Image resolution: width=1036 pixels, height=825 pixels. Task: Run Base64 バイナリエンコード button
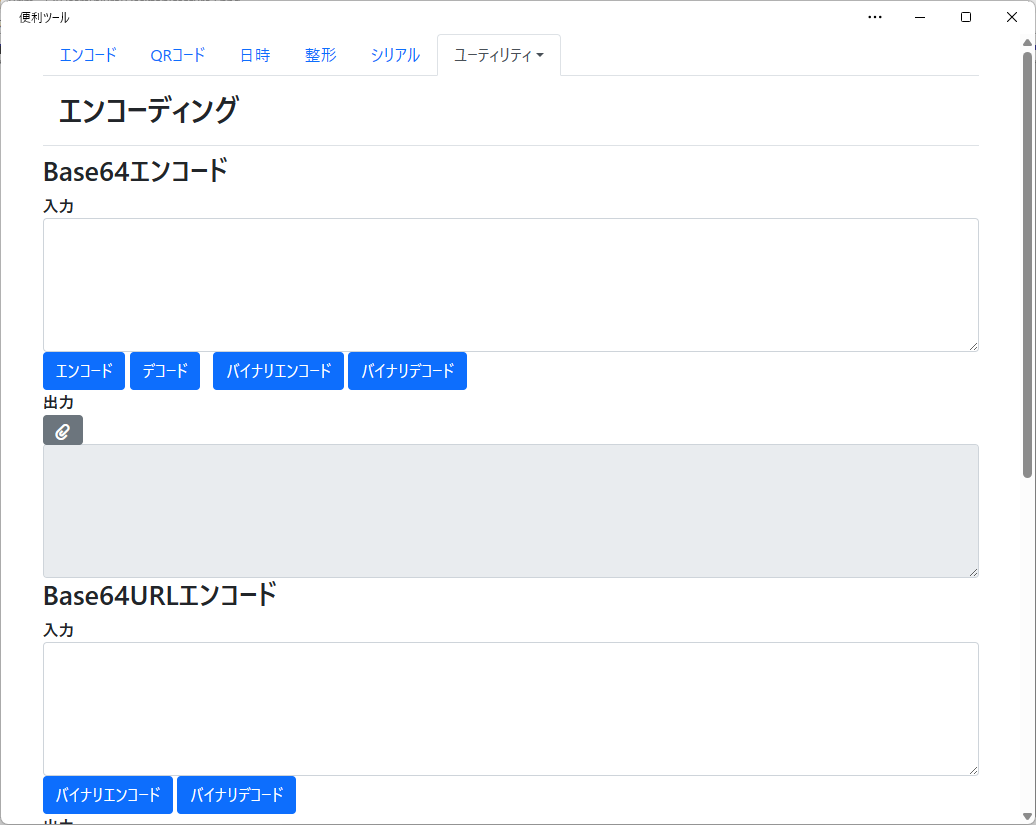tap(278, 371)
